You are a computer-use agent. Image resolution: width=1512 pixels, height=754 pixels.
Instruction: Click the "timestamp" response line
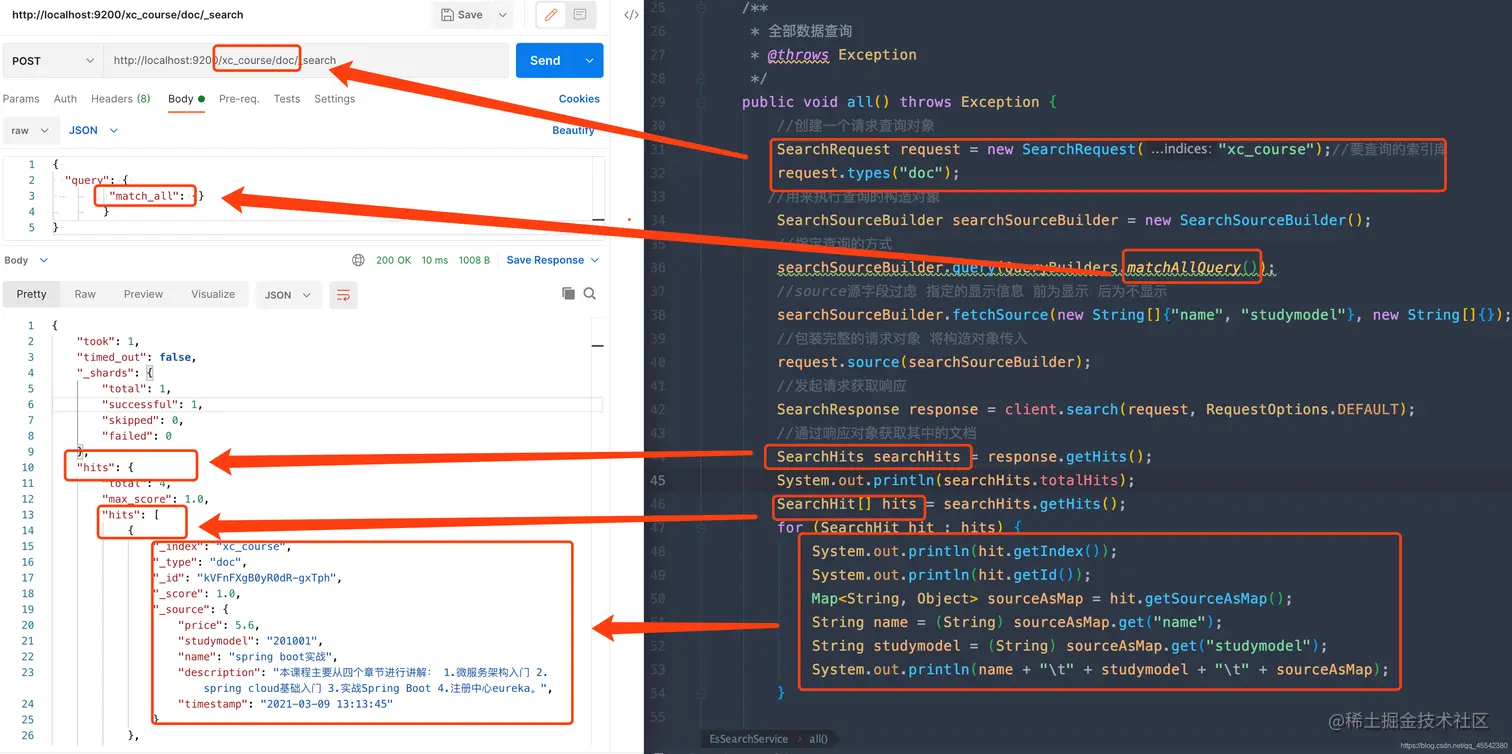coord(285,704)
